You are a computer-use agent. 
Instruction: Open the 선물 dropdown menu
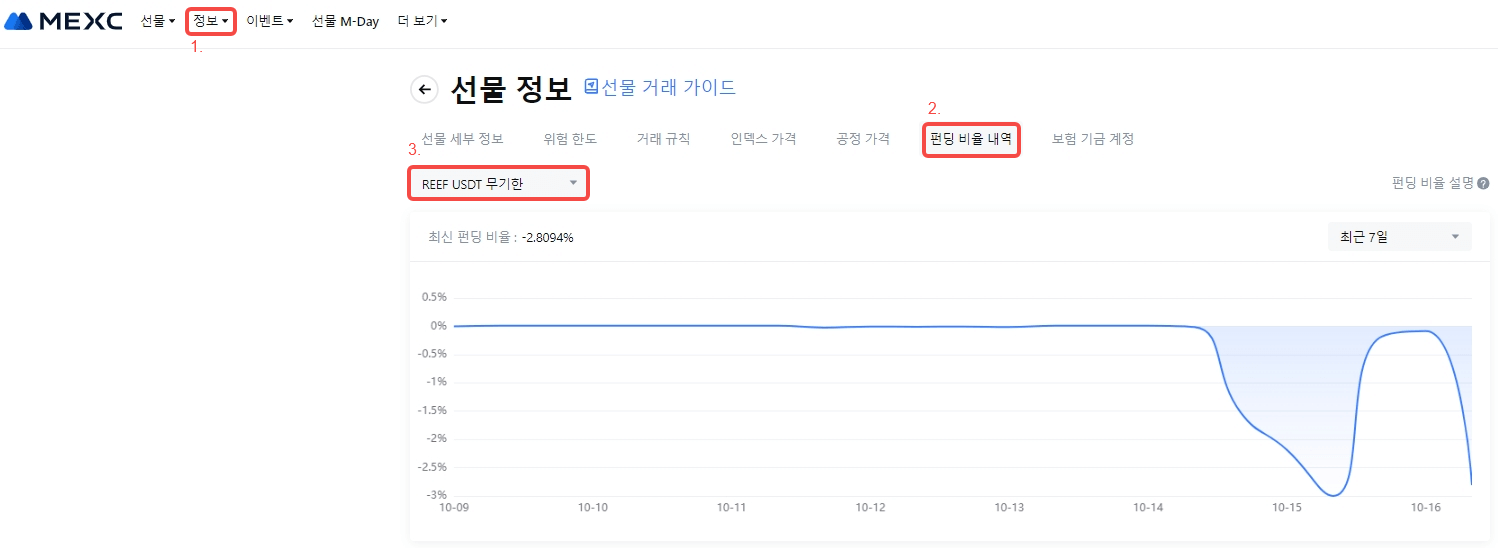157,21
